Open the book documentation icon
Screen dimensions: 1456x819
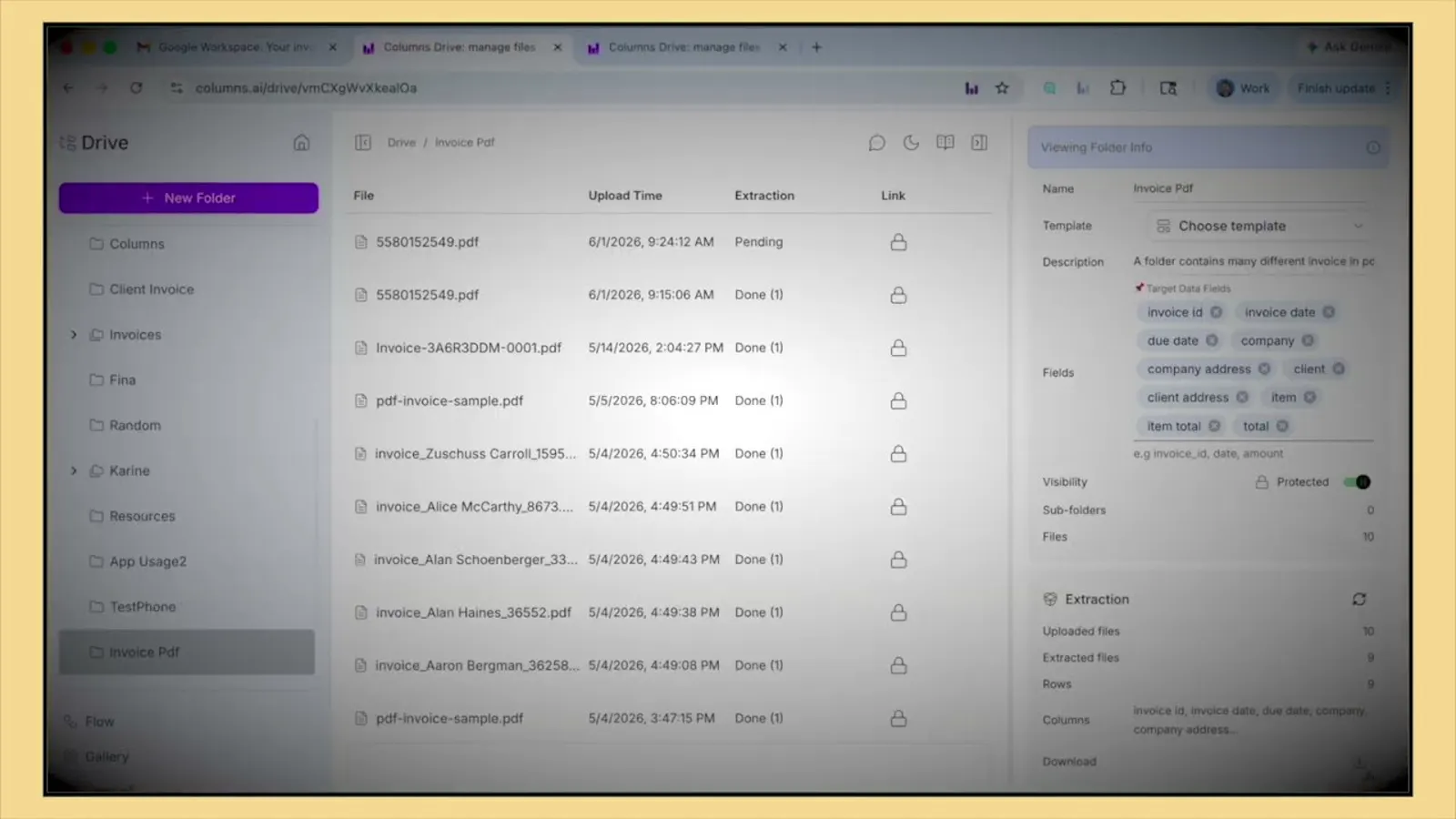click(945, 143)
